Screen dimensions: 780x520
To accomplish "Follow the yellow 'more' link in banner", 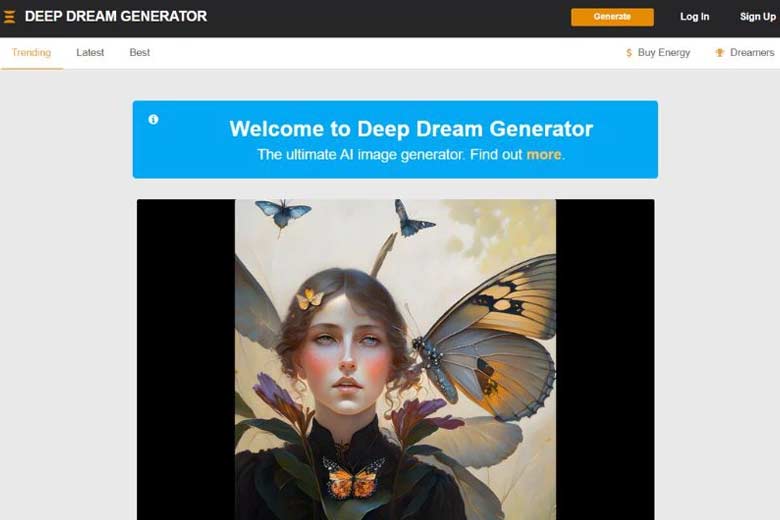I will (x=544, y=155).
